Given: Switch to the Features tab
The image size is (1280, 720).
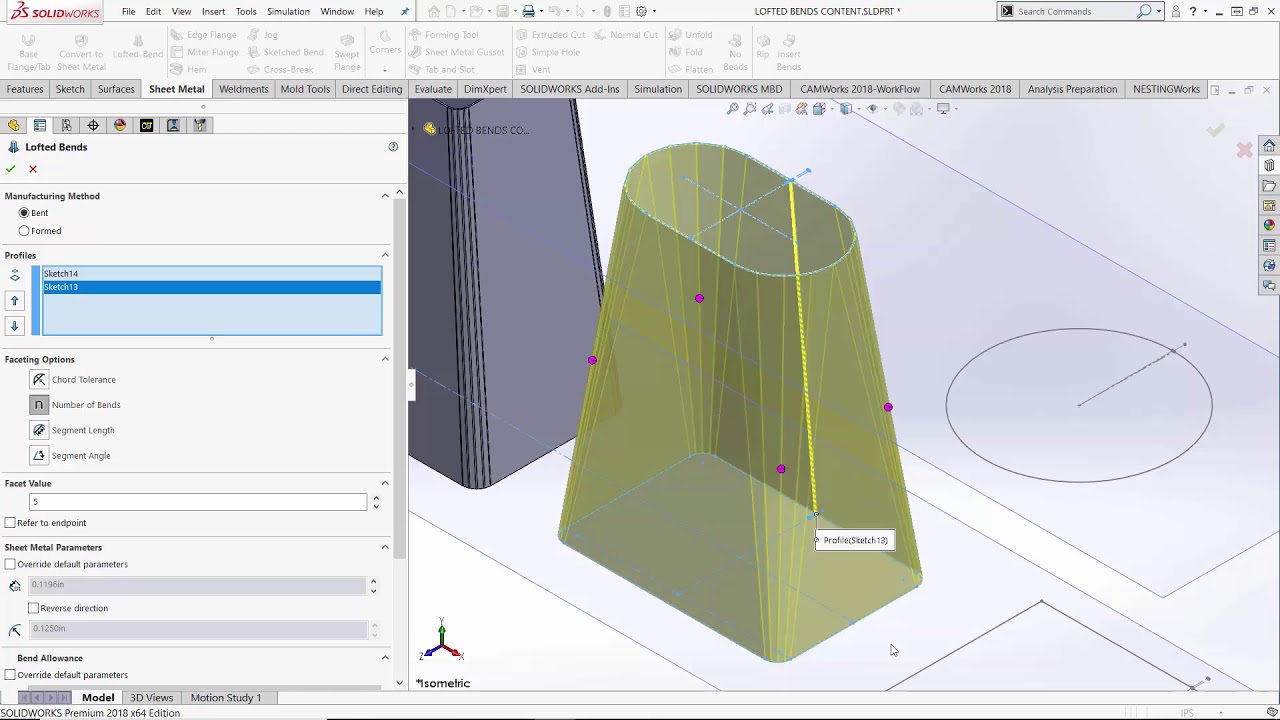Looking at the screenshot, I should click(x=25, y=89).
